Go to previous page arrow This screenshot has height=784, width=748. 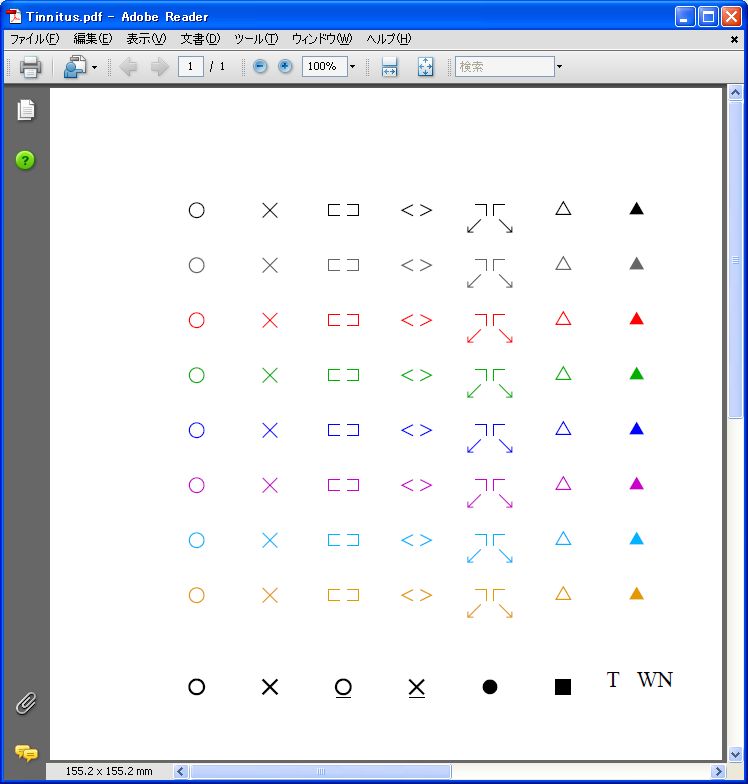click(128, 66)
